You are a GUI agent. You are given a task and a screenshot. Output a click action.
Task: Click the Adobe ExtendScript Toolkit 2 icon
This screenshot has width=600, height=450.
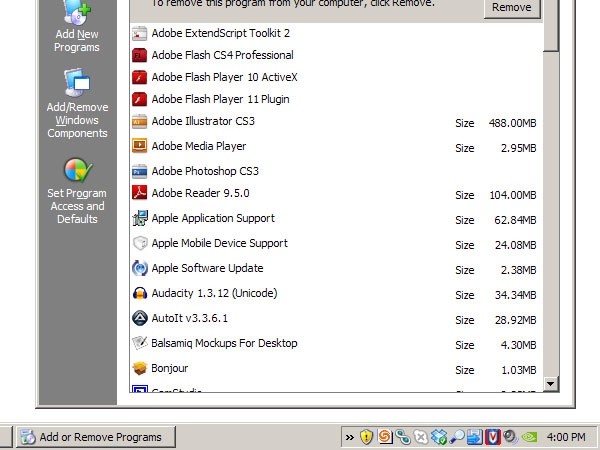(139, 33)
